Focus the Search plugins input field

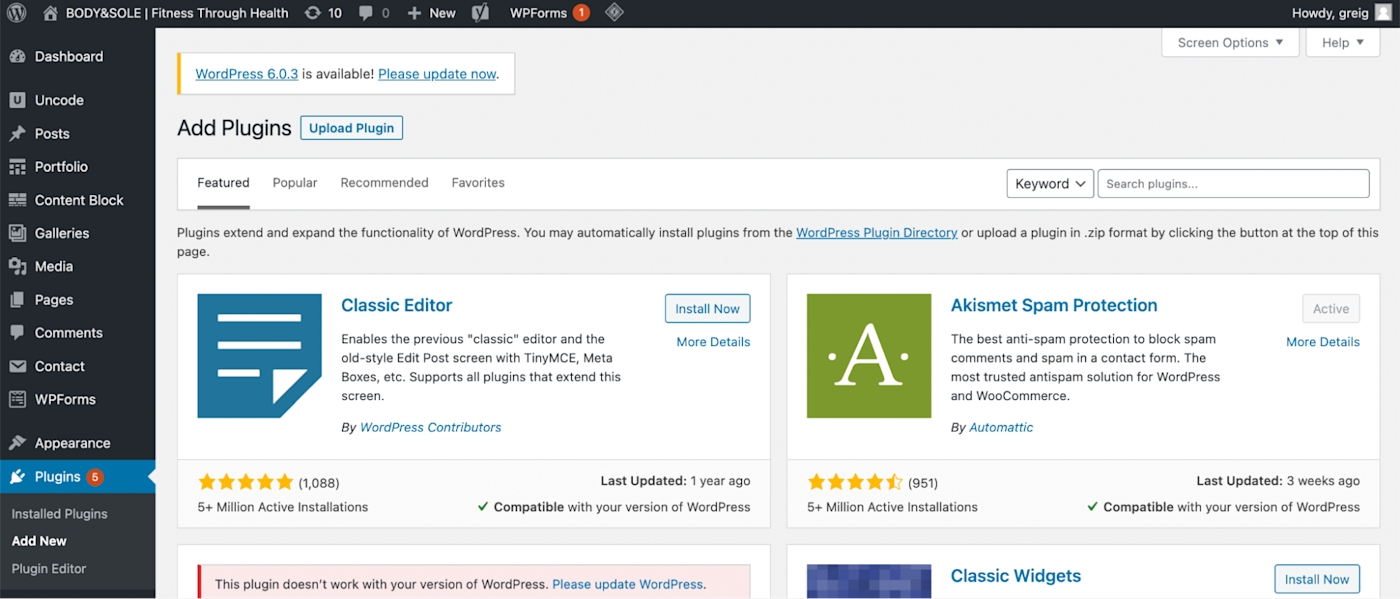coord(1233,184)
